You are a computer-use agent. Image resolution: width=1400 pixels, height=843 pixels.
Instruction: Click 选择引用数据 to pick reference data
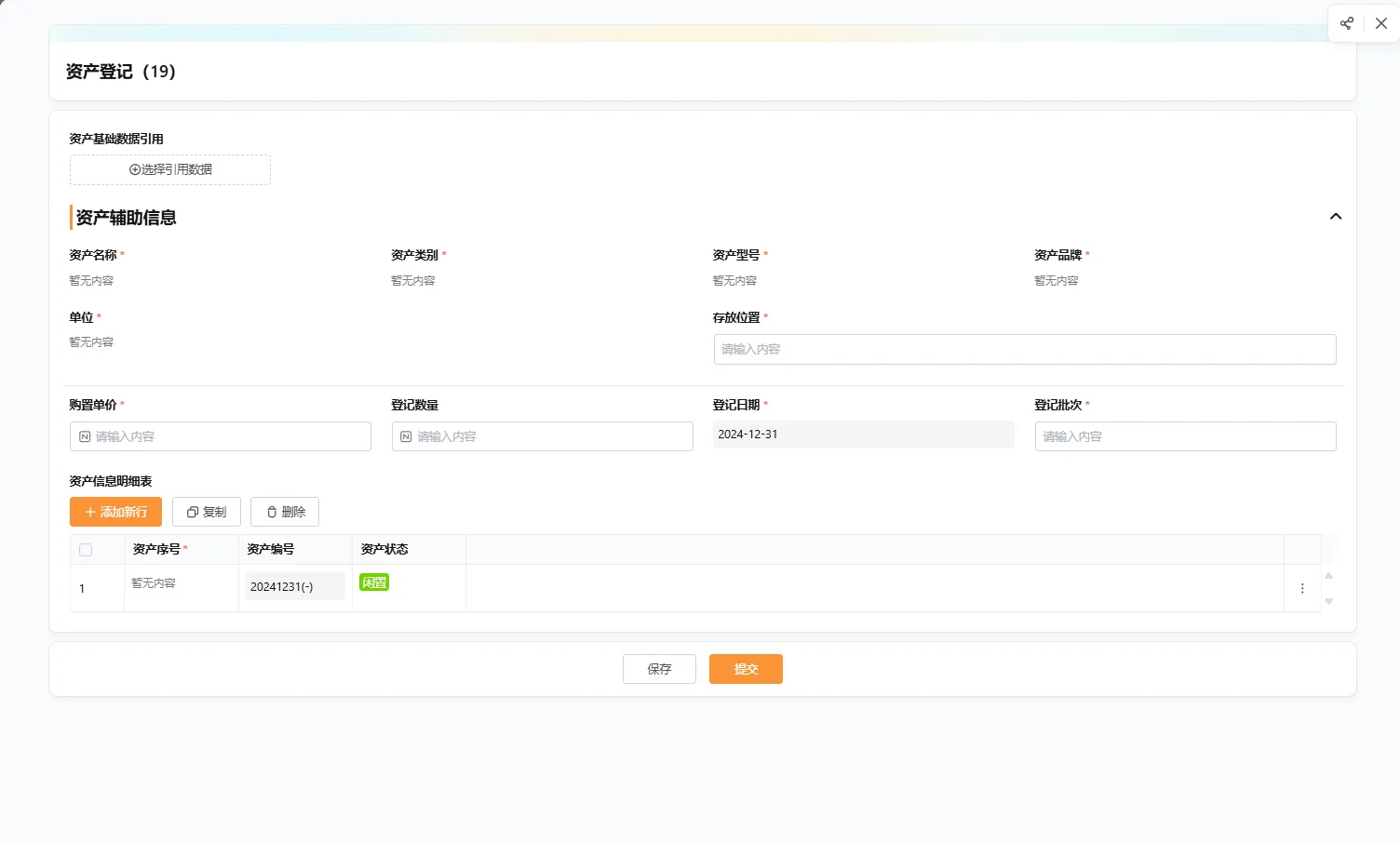tap(170, 169)
